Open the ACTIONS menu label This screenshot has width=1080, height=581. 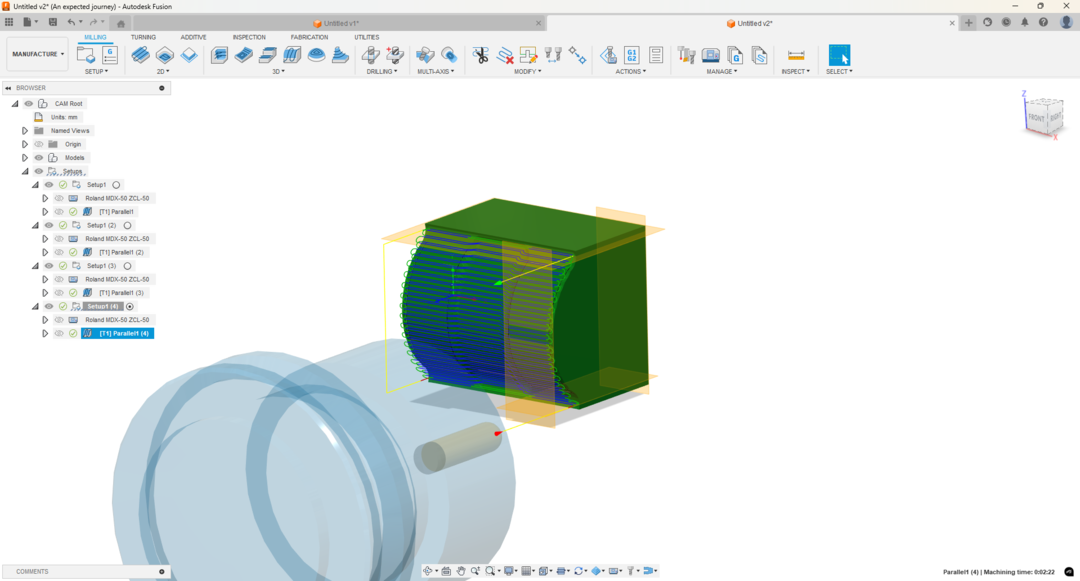(630, 72)
